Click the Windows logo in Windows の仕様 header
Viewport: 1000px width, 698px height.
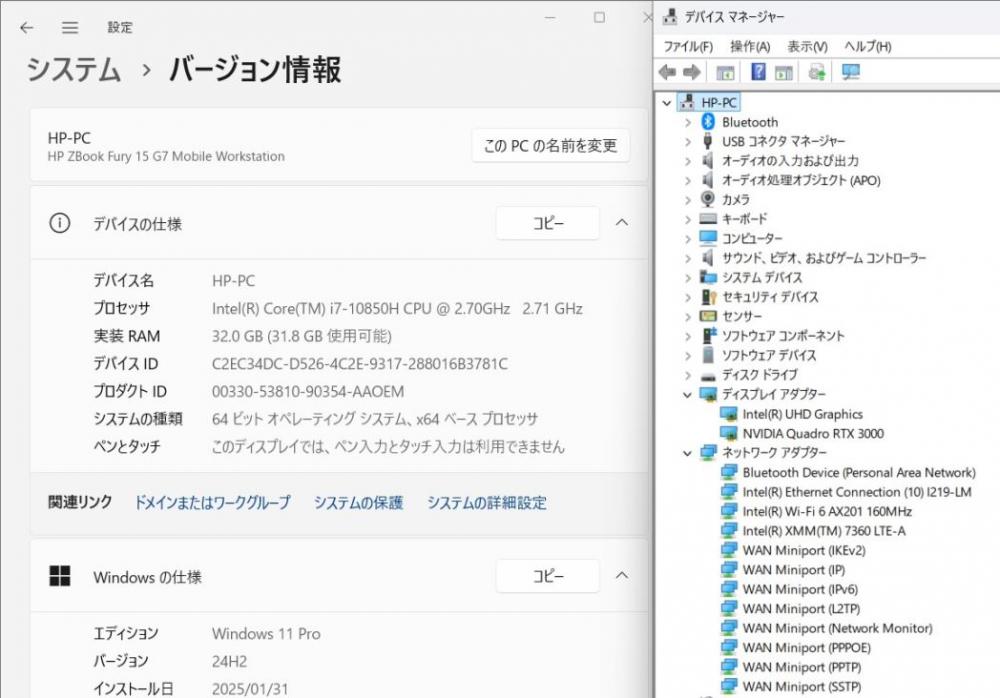point(60,576)
